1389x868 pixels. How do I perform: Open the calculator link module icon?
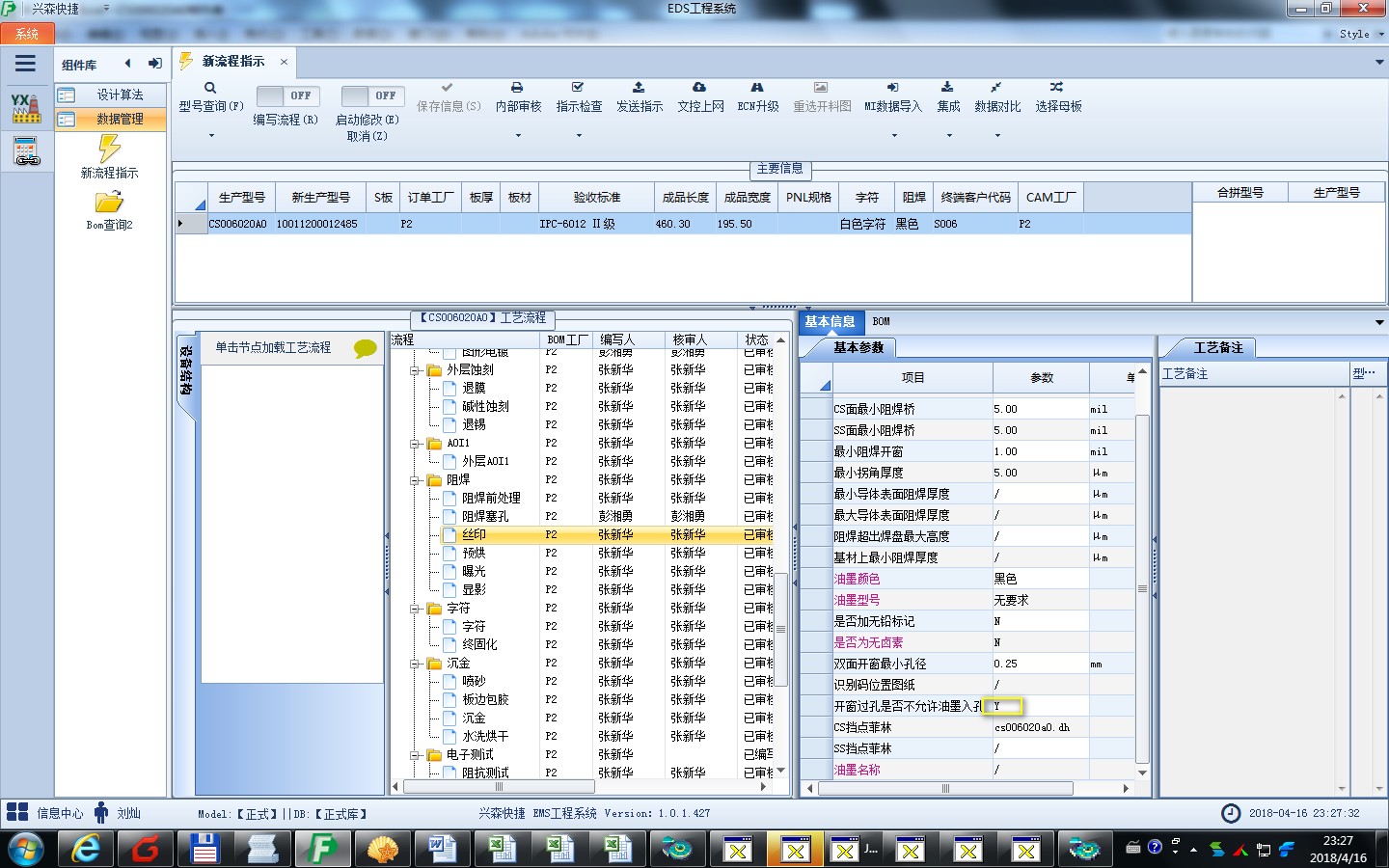(x=26, y=151)
